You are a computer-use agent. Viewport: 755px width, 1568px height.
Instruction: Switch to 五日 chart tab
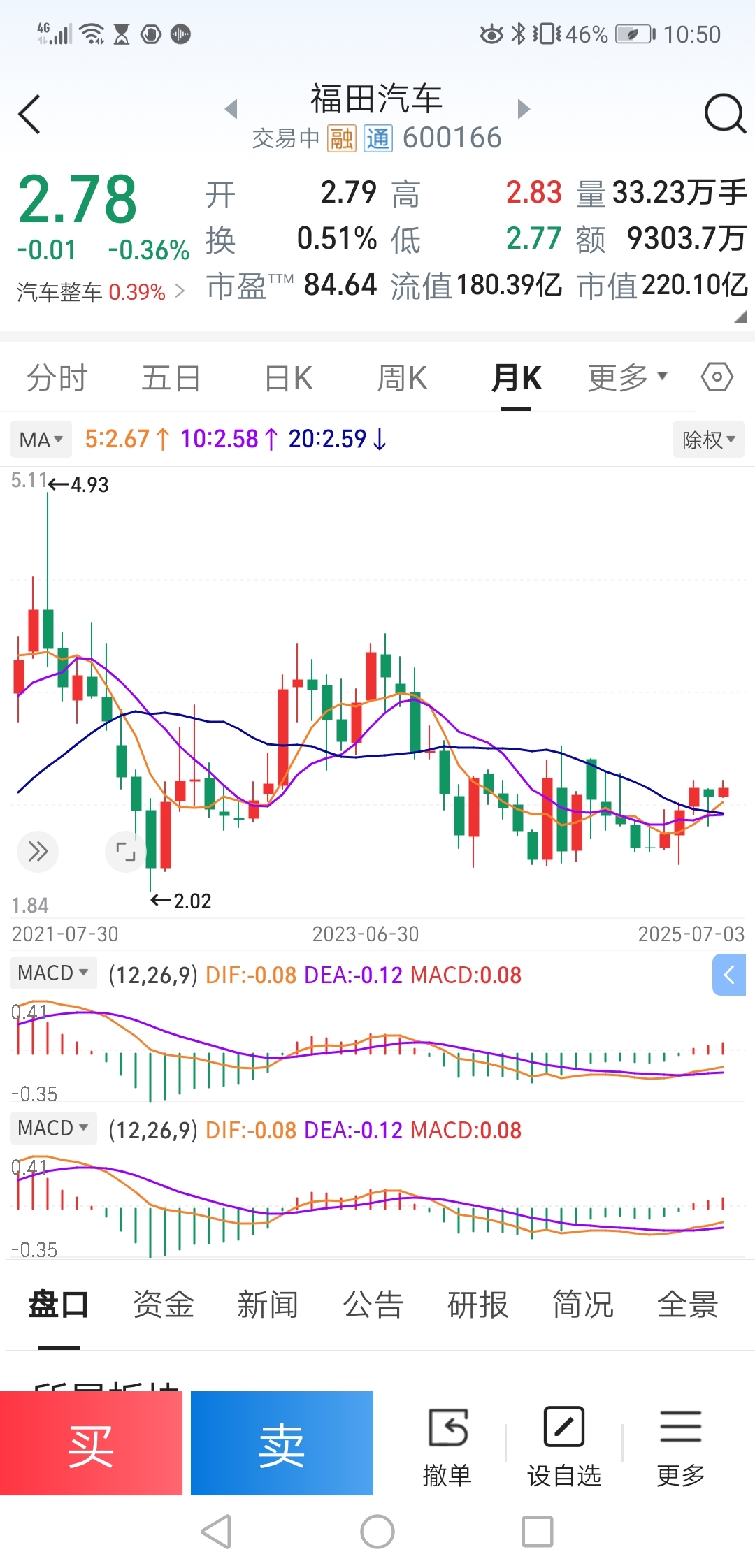(171, 378)
